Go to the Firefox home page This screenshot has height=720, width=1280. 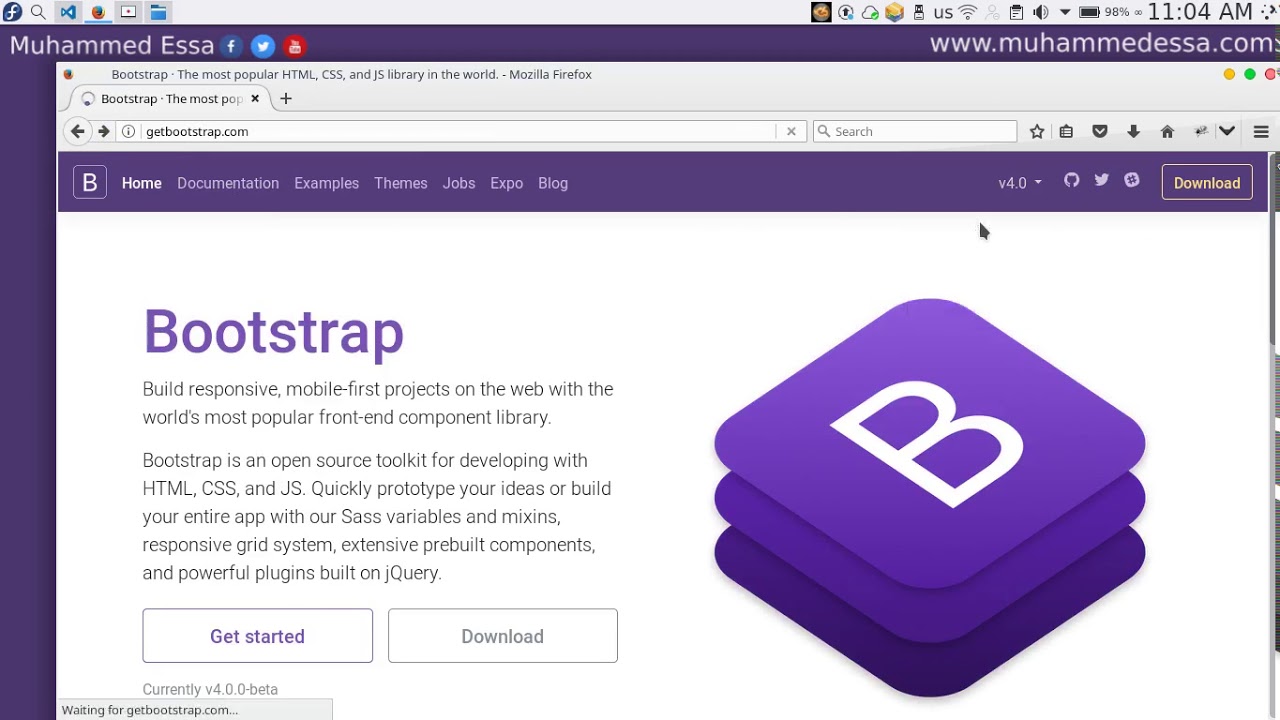pos(1167,131)
